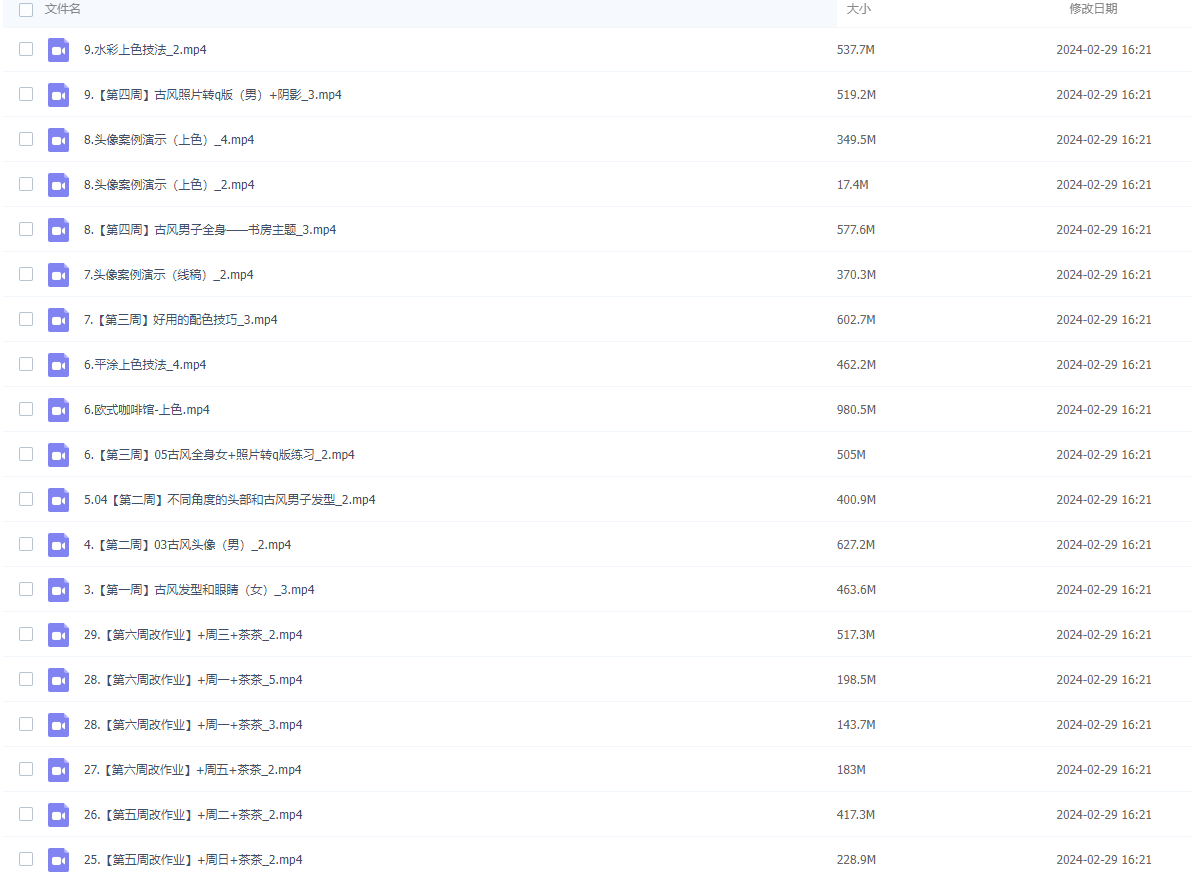This screenshot has width=1193, height=873.
Task: Click video icon for 6.平涂上色技法_4.mp4
Action: point(58,365)
